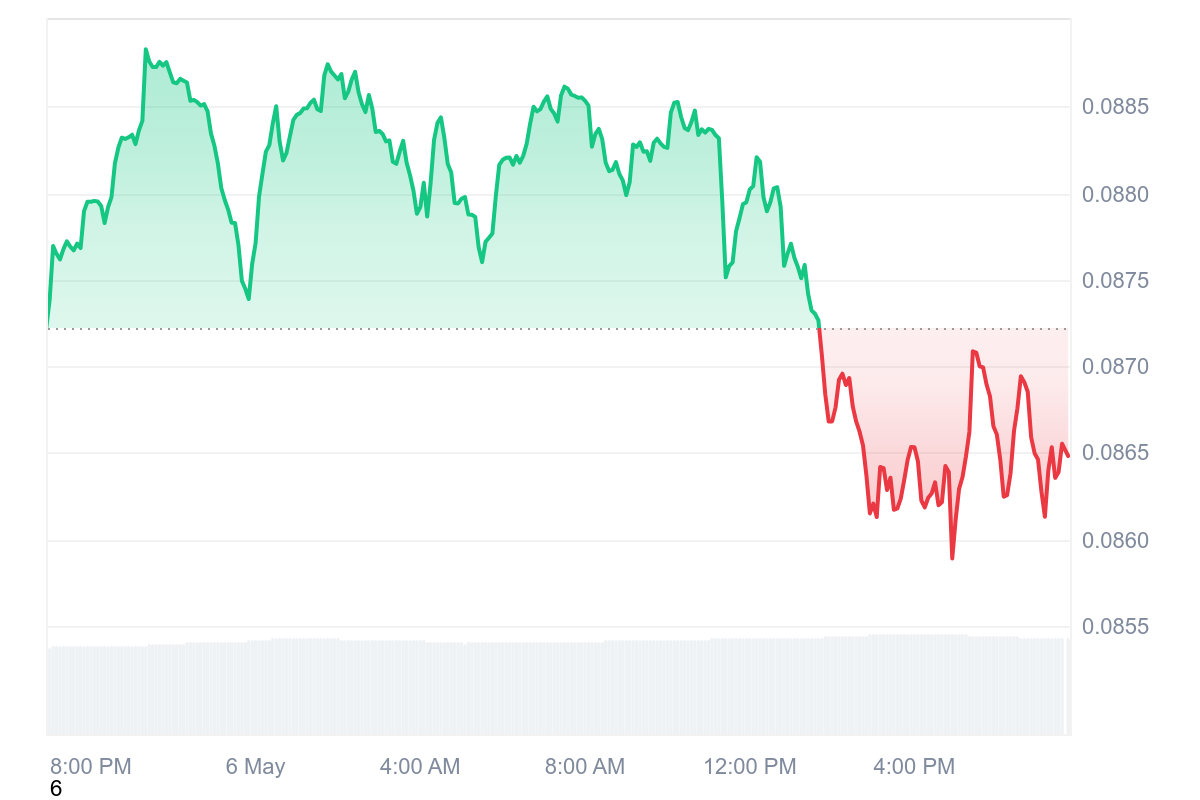Click the highest peak of the green line

pos(145,49)
